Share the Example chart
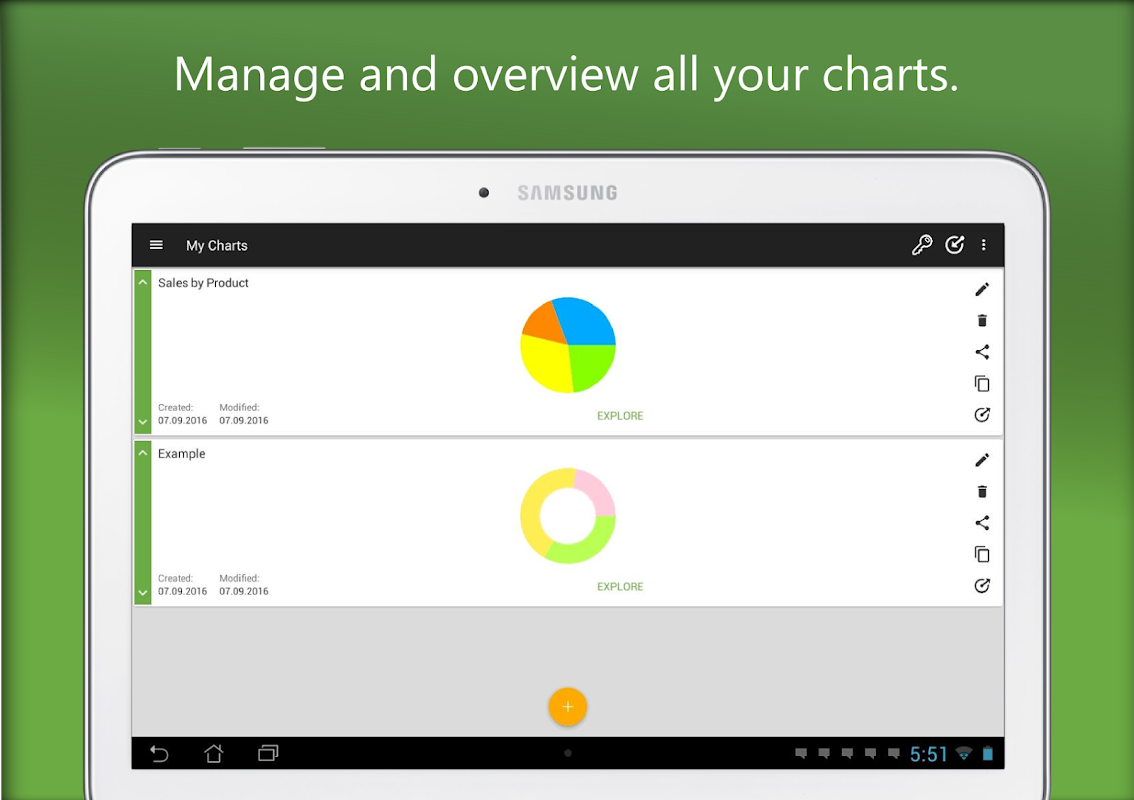Image resolution: width=1134 pixels, height=800 pixels. pos(982,523)
